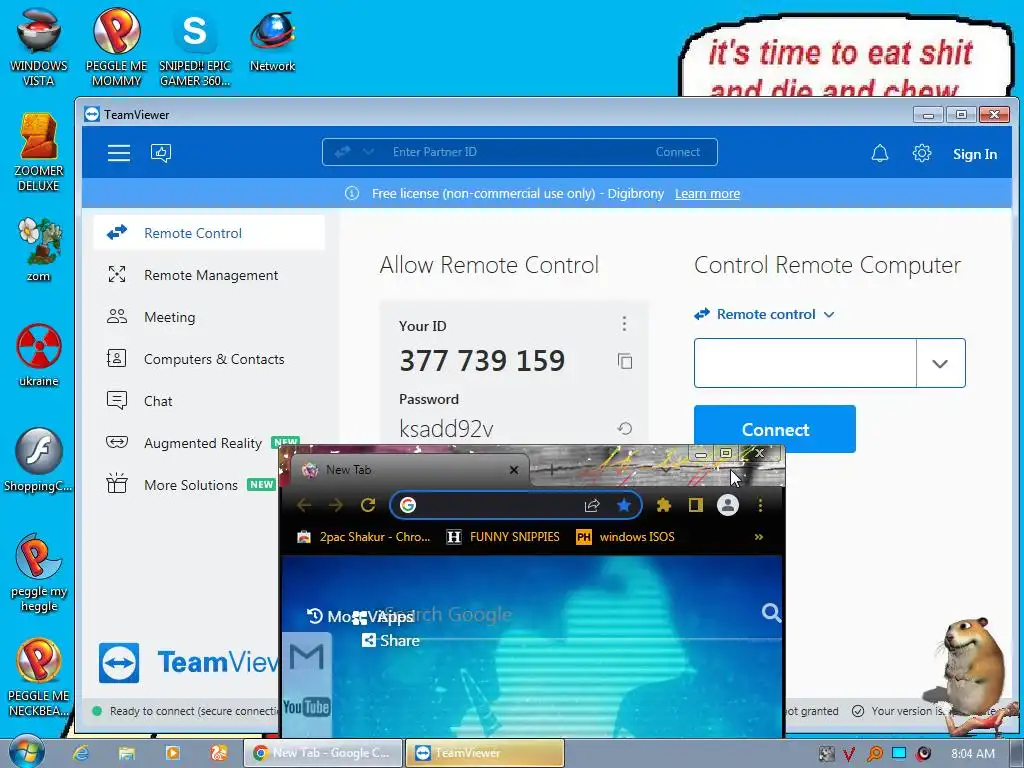Open the ShoppingC... Flash desktop icon
Viewport: 1024px width, 768px height.
tap(39, 460)
